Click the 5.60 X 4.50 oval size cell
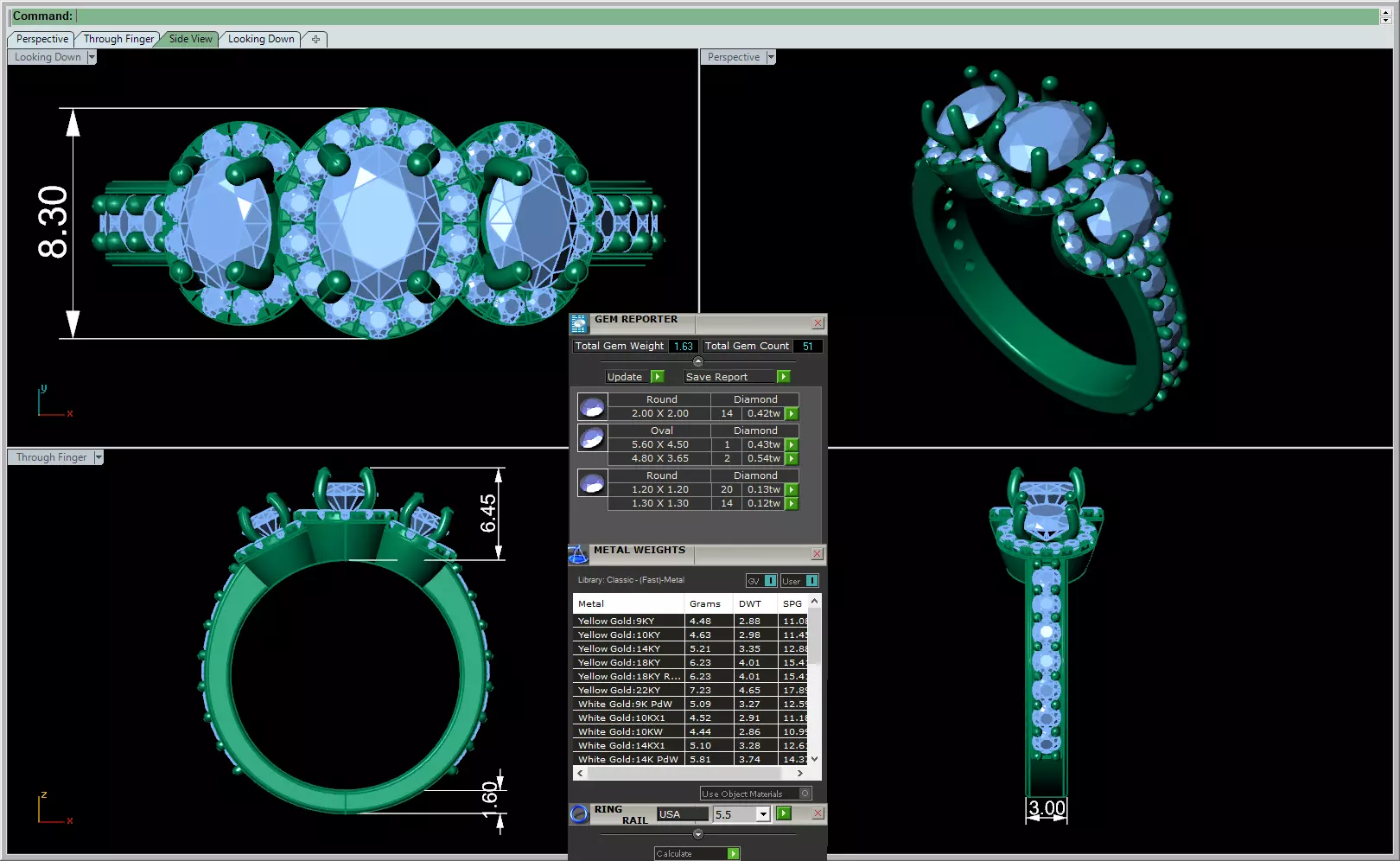The image size is (1400, 861). 660,445
